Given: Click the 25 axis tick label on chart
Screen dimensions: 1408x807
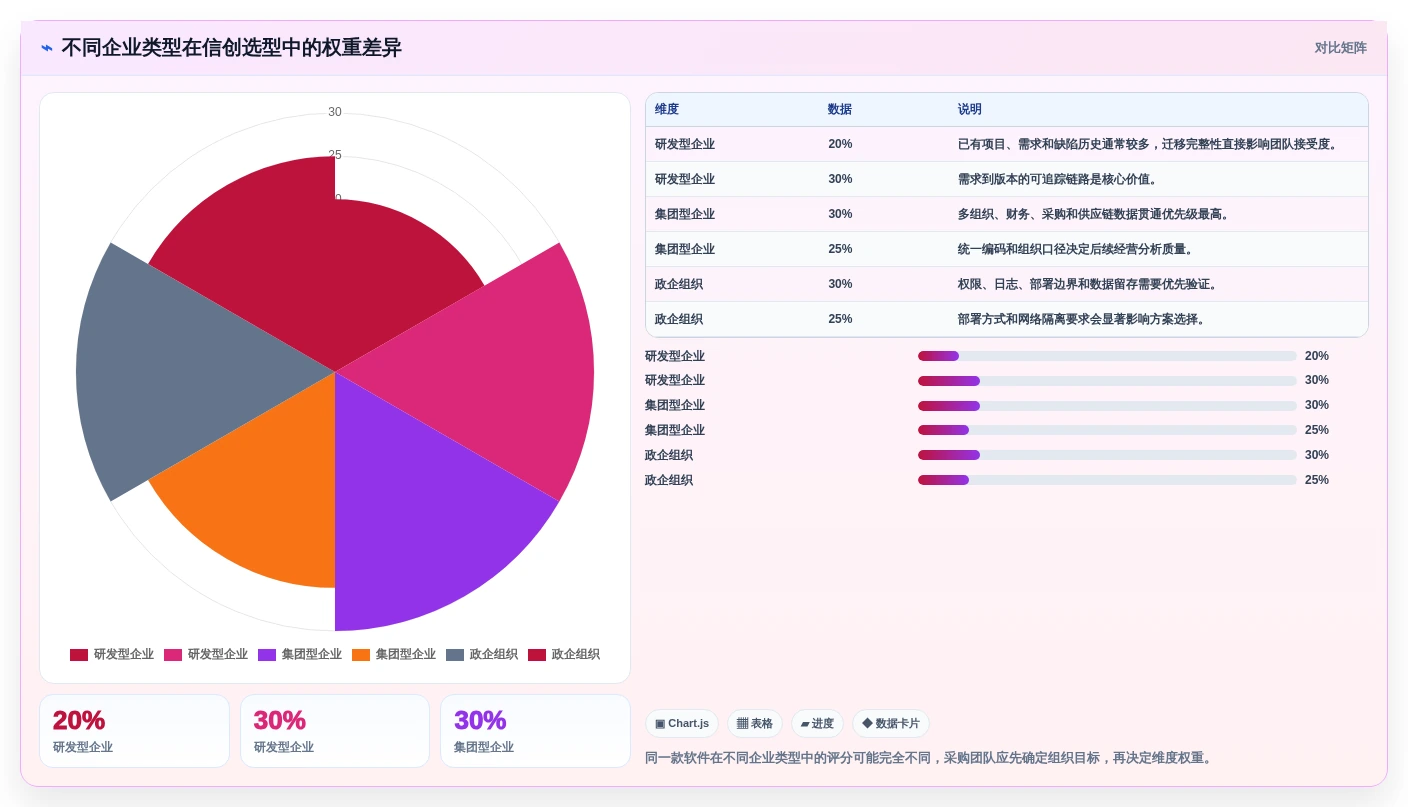Looking at the screenshot, I should (x=335, y=155).
